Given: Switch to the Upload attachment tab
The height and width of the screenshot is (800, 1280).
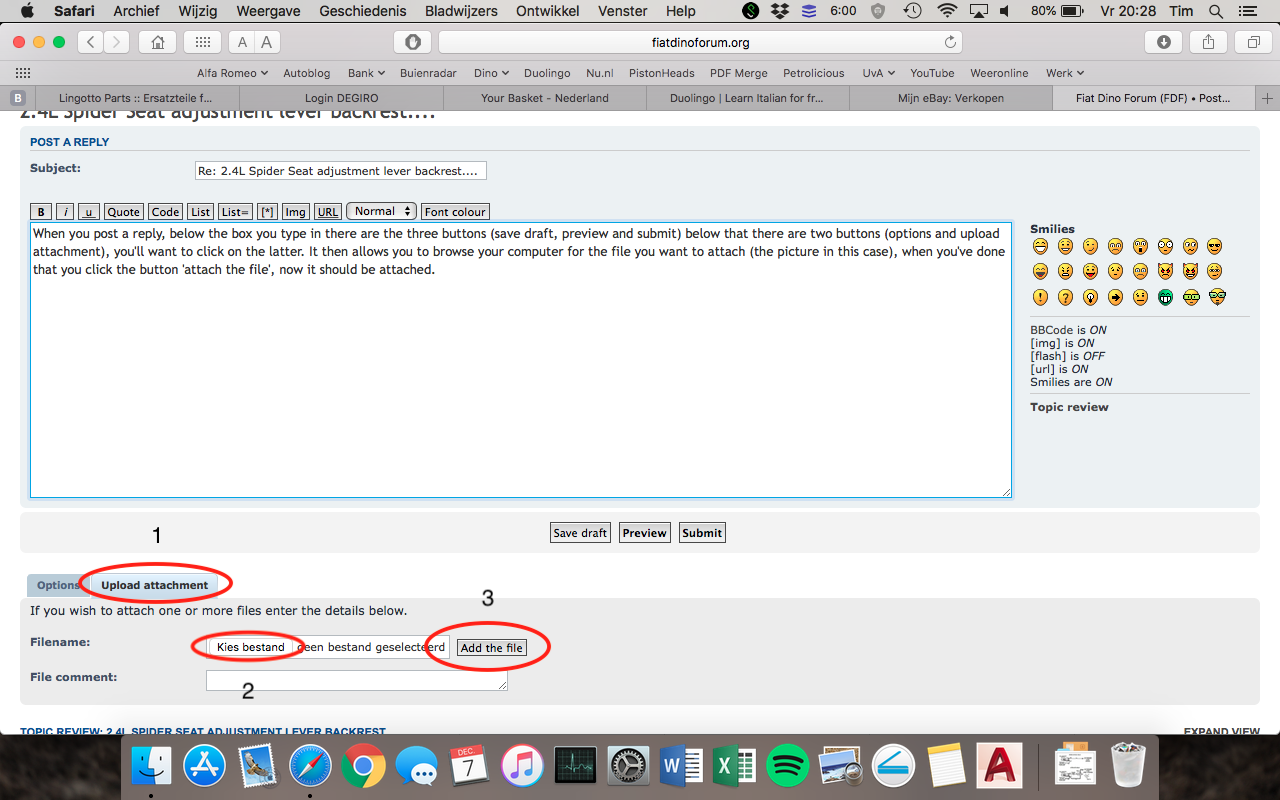Looking at the screenshot, I should pyautogui.click(x=154, y=585).
